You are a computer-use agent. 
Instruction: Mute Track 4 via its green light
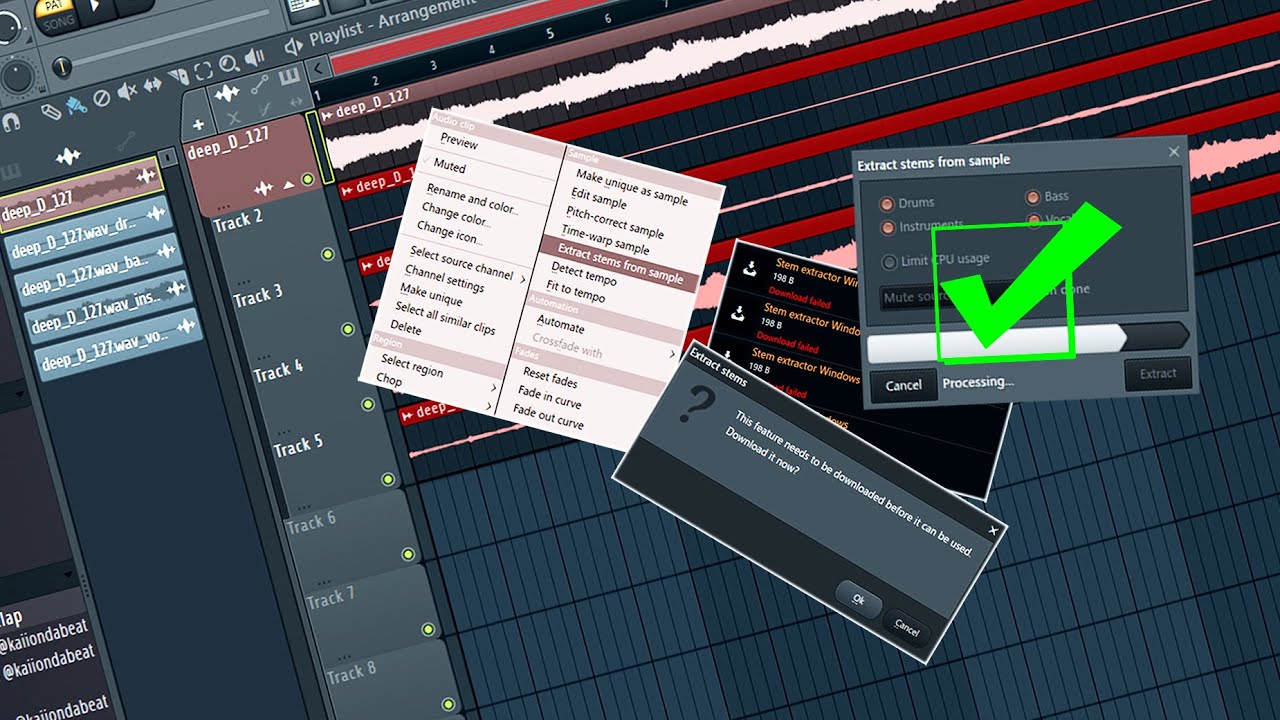pos(367,404)
